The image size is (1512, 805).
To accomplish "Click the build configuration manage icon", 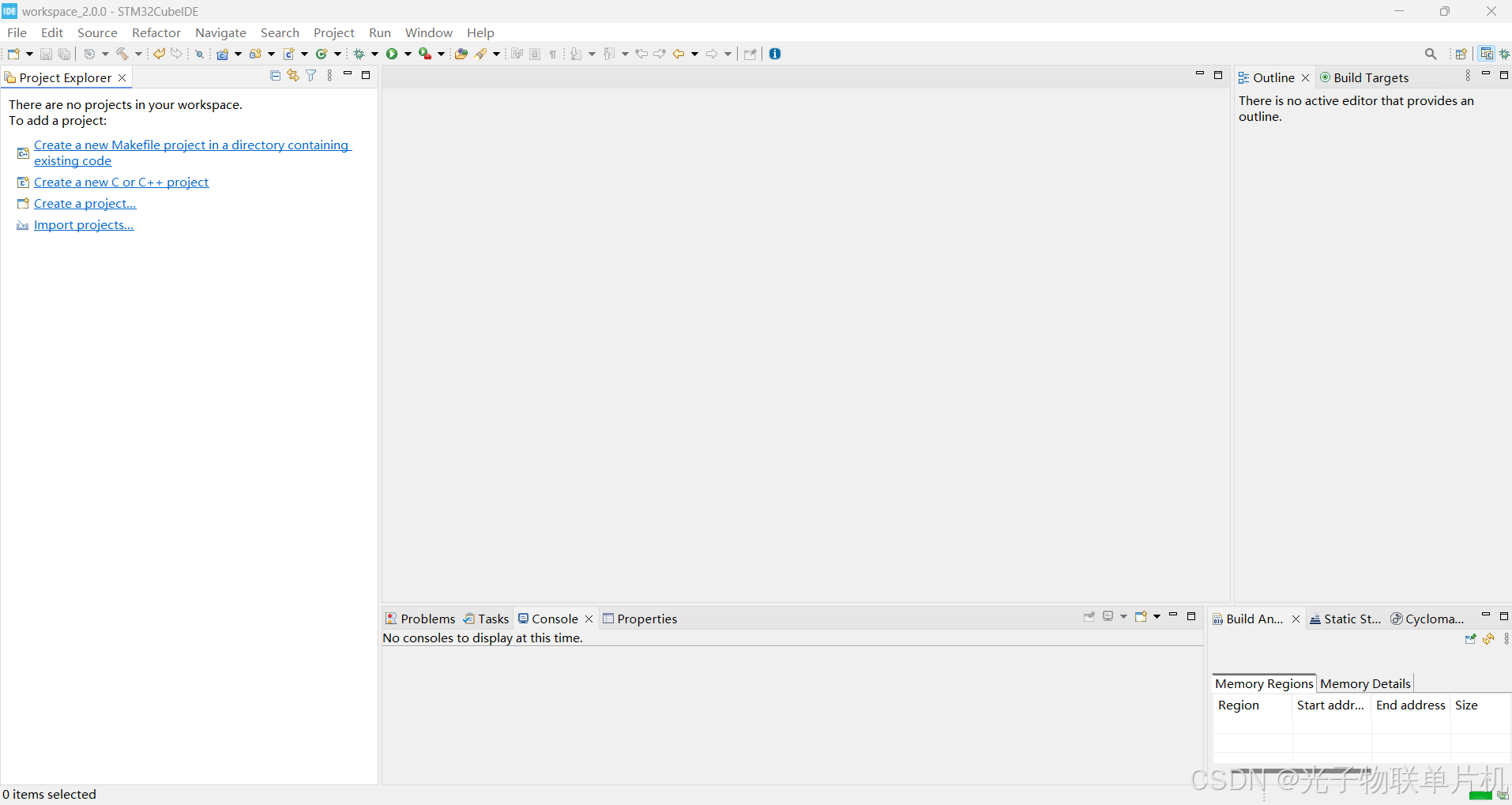I will tap(90, 54).
